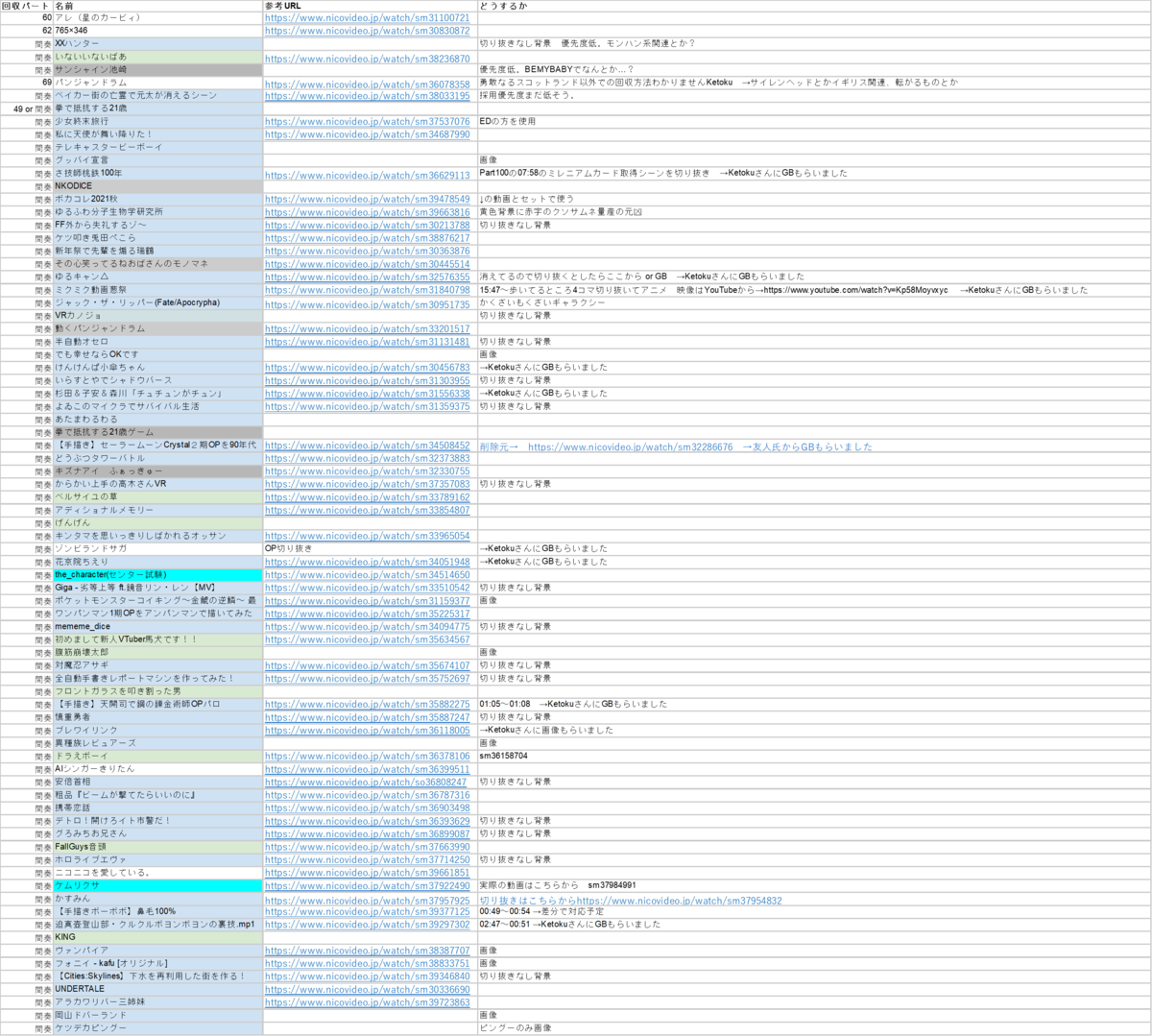Open the sm30336690 UNDERTALE link

pos(368,990)
